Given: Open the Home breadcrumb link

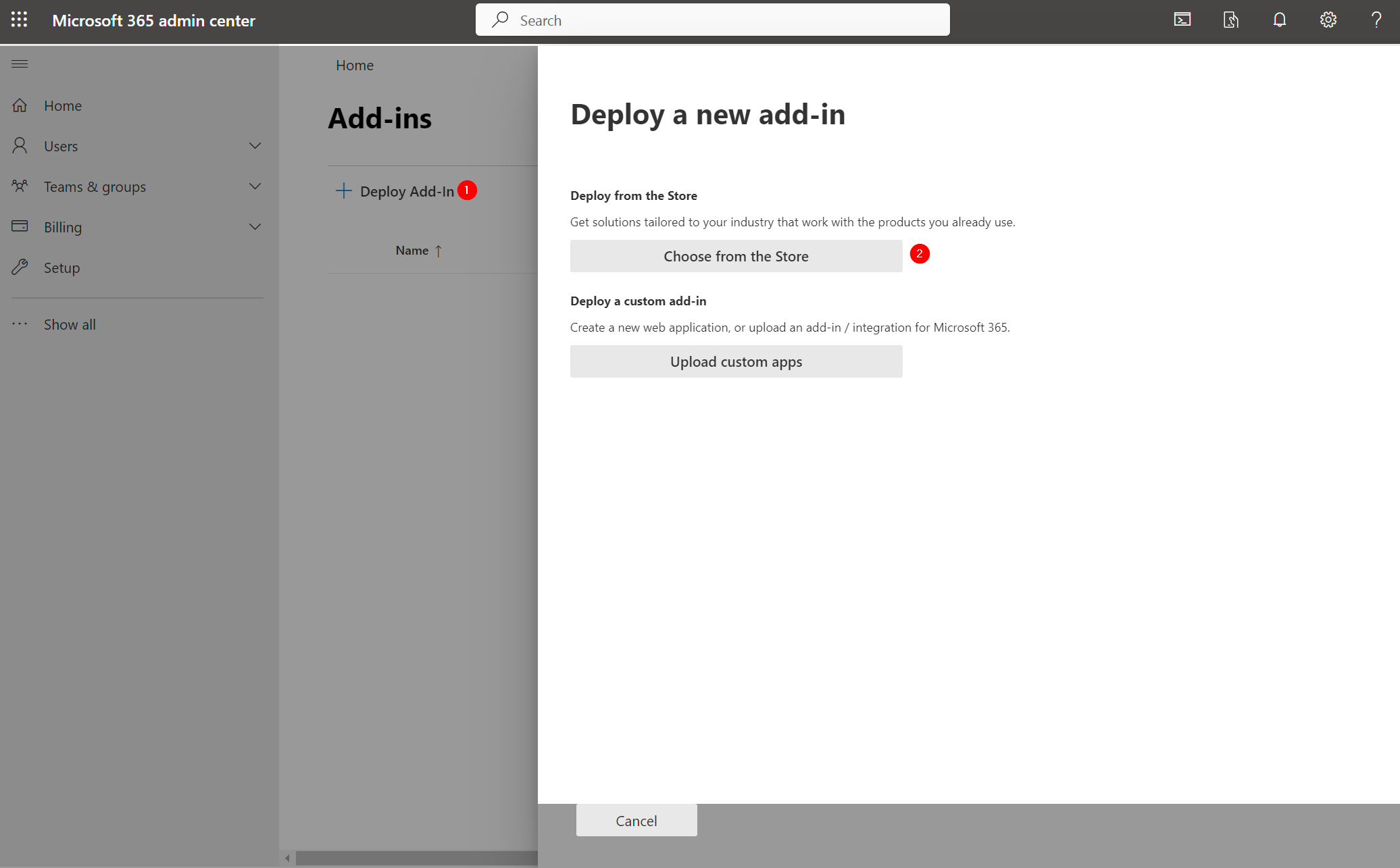Looking at the screenshot, I should click(x=354, y=65).
